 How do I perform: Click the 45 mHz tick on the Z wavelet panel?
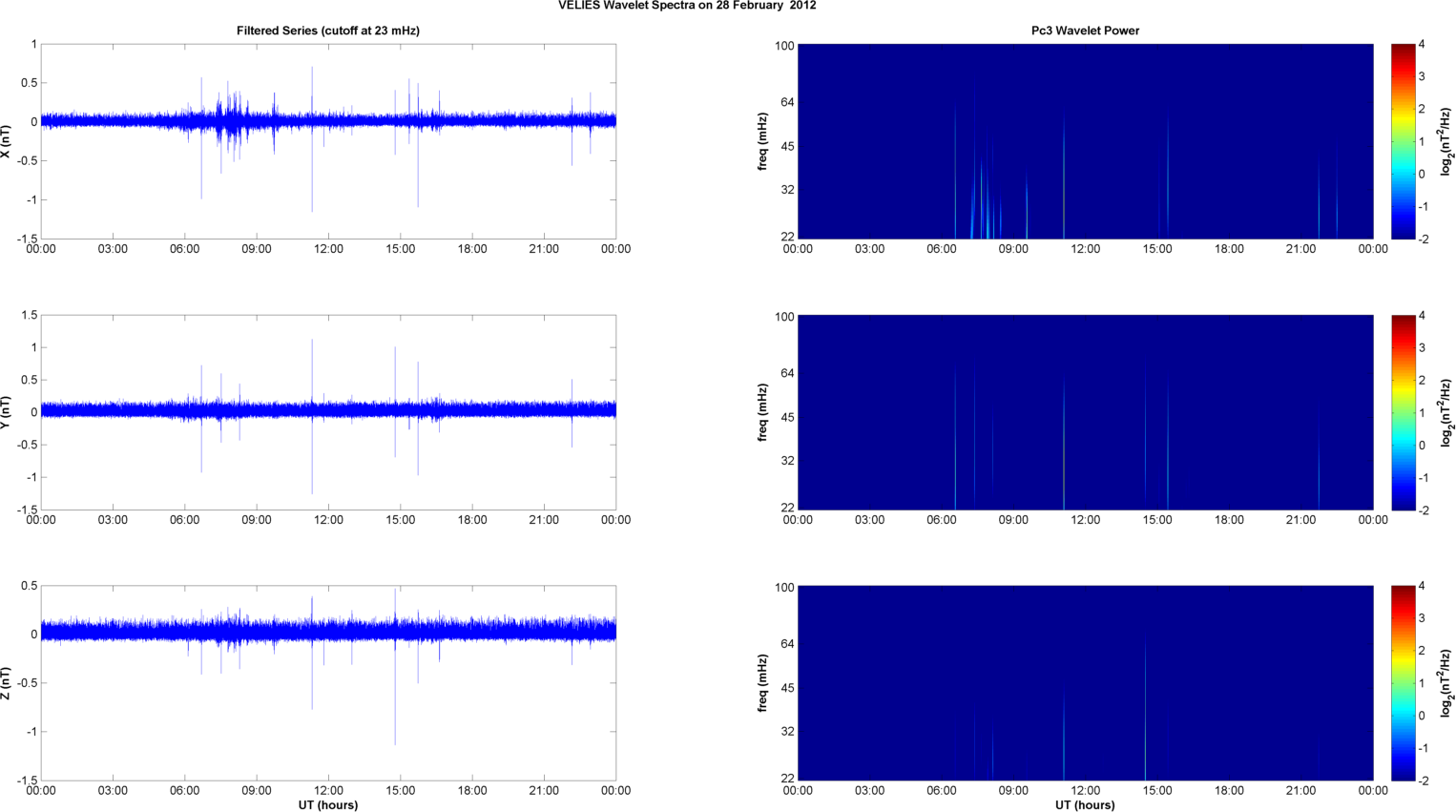[787, 688]
